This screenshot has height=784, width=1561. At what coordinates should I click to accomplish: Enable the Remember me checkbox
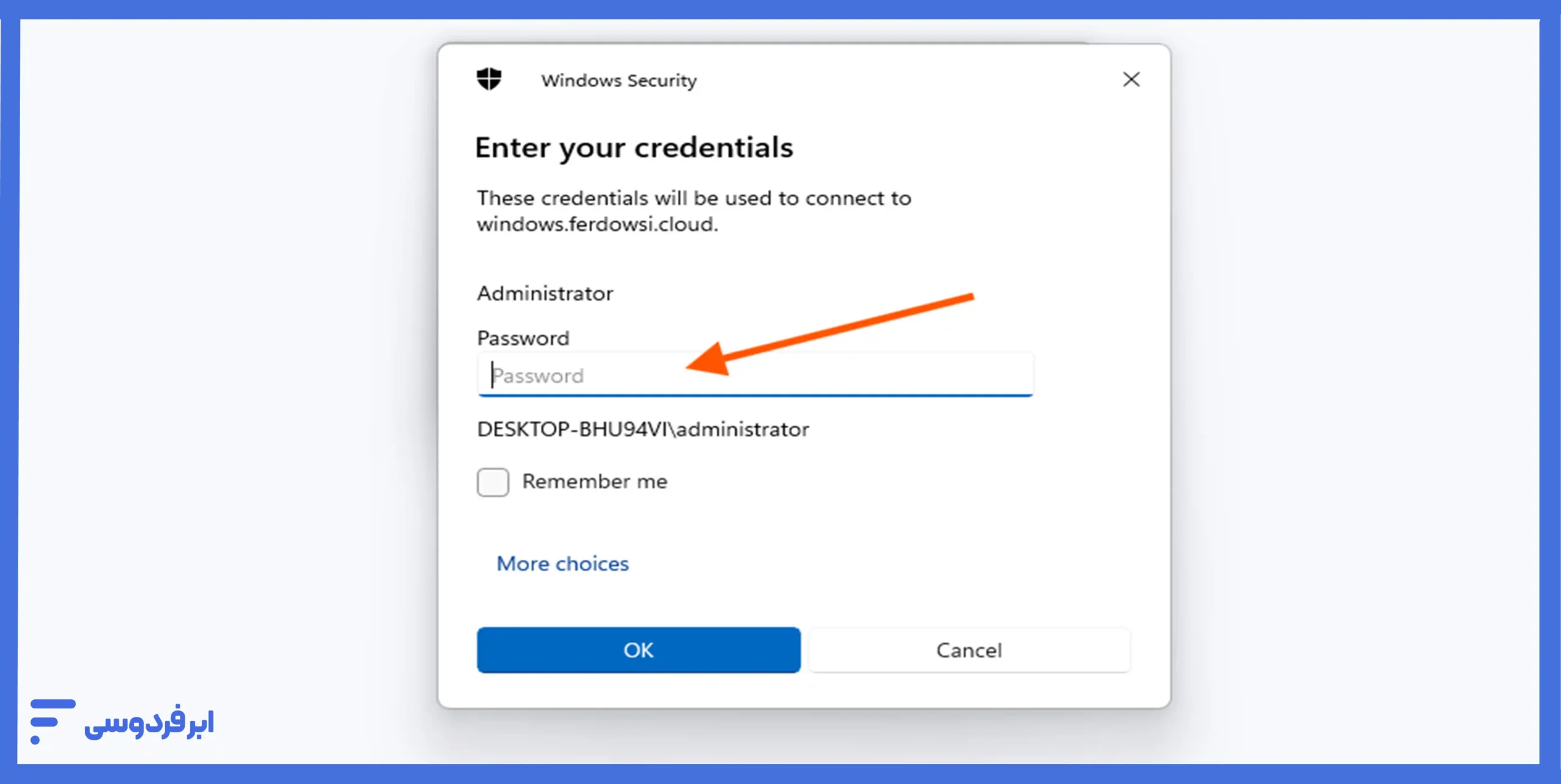click(x=493, y=482)
